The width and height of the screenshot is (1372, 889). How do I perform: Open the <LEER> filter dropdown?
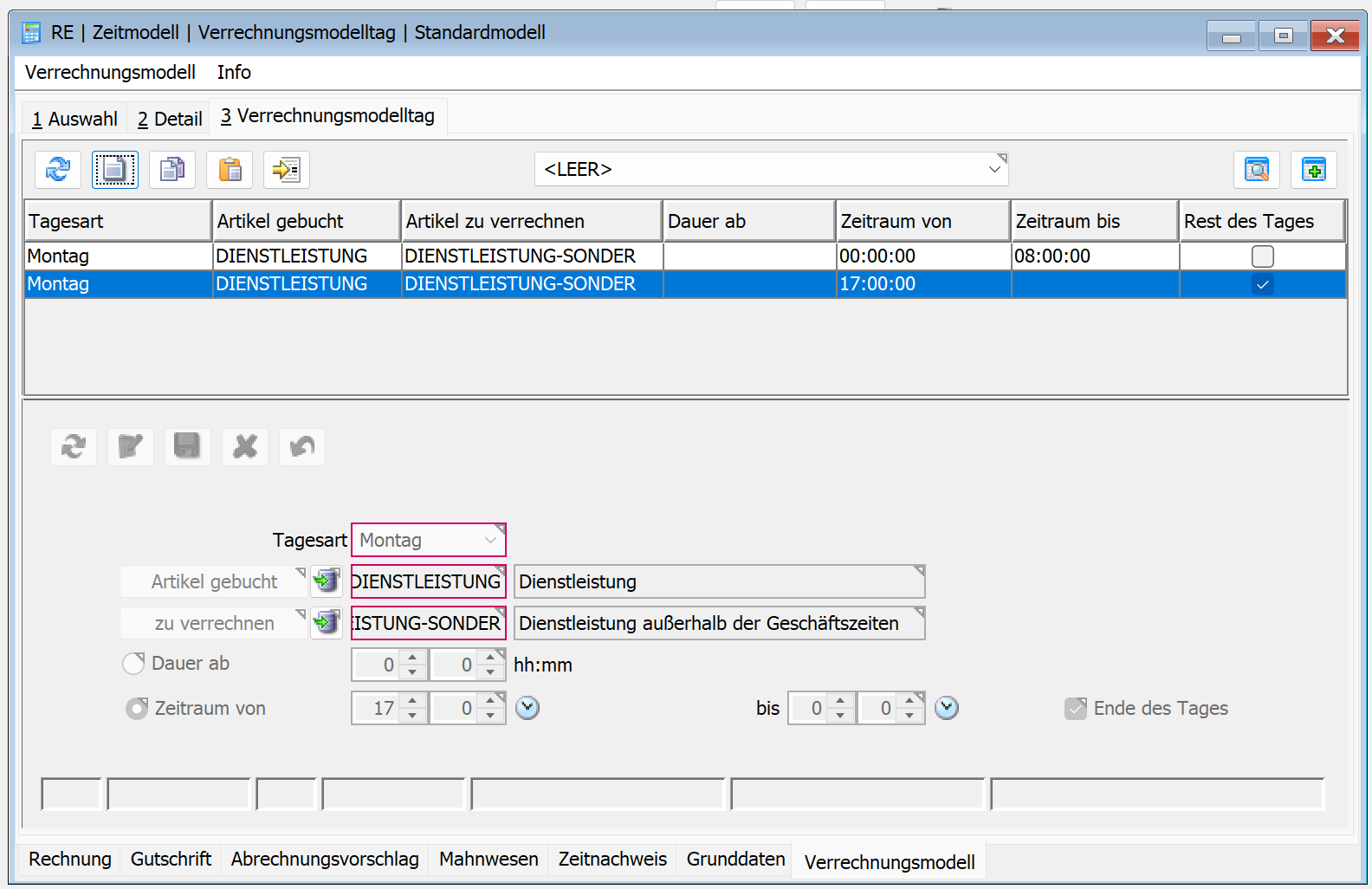[994, 170]
